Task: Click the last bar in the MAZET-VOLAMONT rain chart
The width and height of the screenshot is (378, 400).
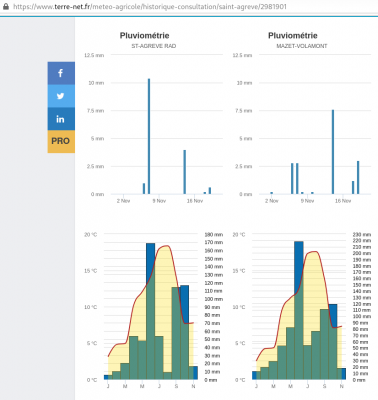Action: [358, 177]
